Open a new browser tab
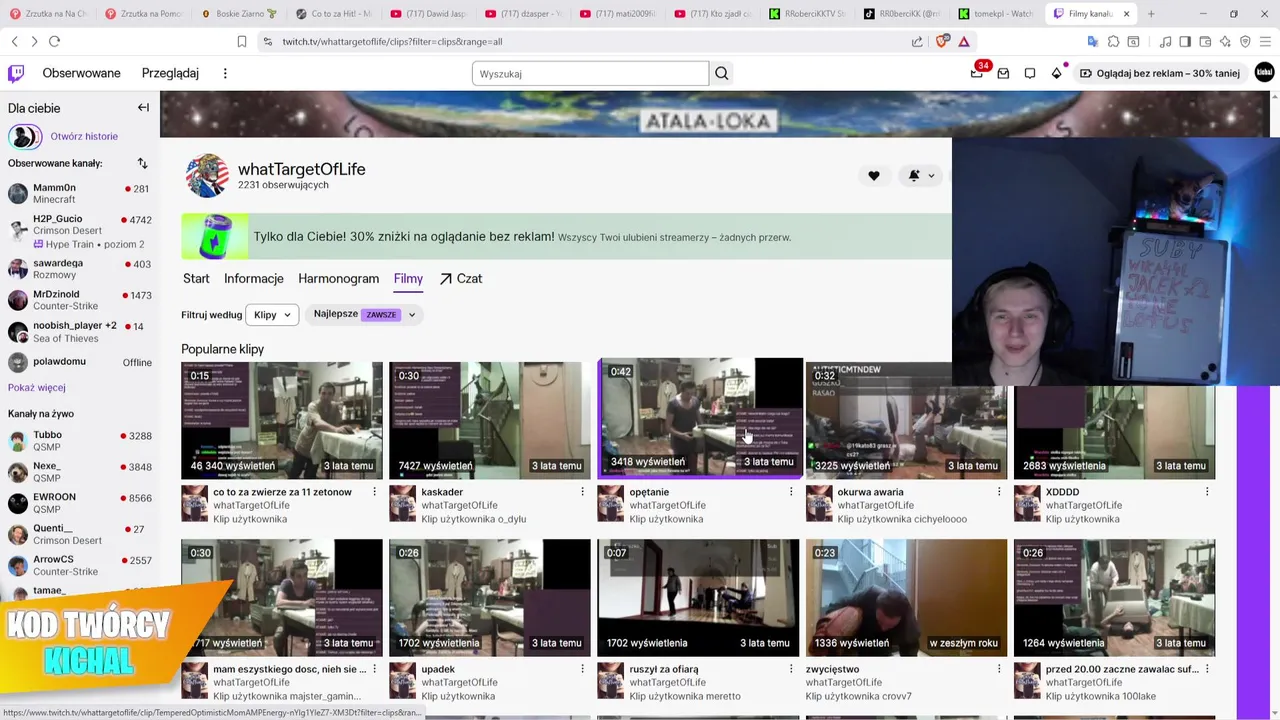The width and height of the screenshot is (1280, 720). [1151, 14]
